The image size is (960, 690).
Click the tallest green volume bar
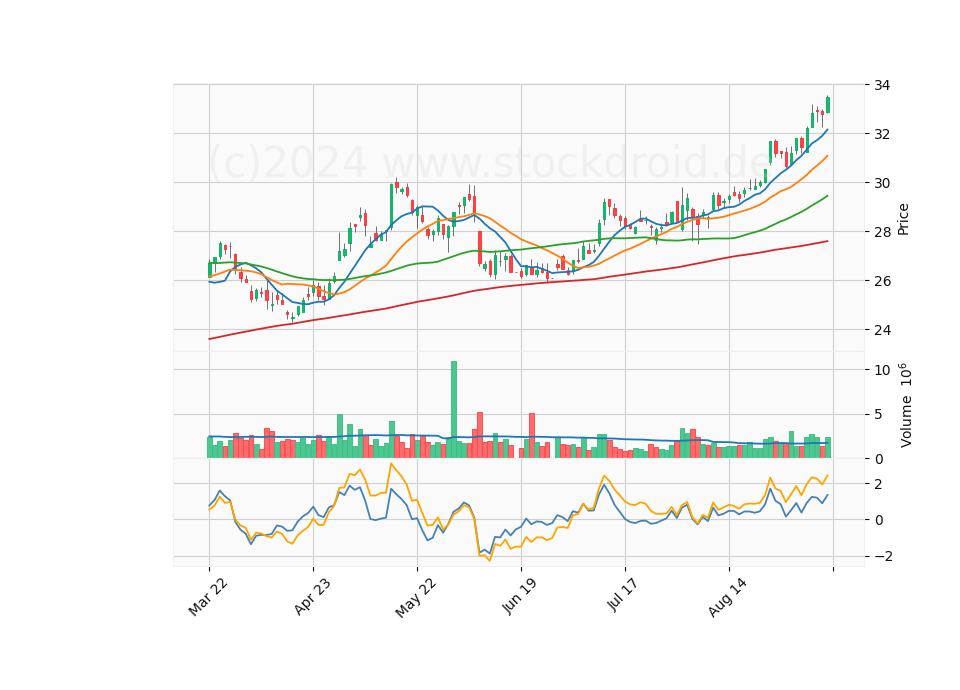coord(454,410)
